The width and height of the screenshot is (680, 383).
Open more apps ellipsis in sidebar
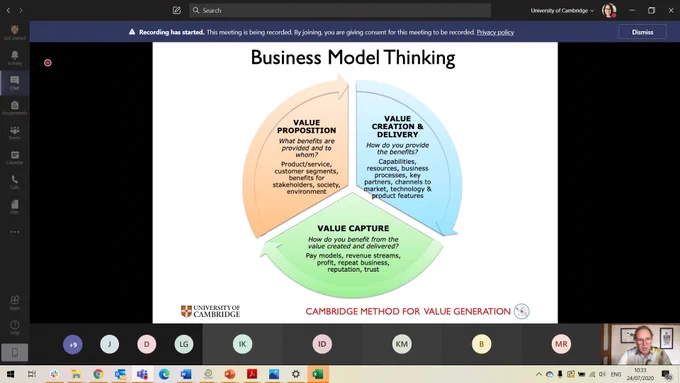click(15, 232)
